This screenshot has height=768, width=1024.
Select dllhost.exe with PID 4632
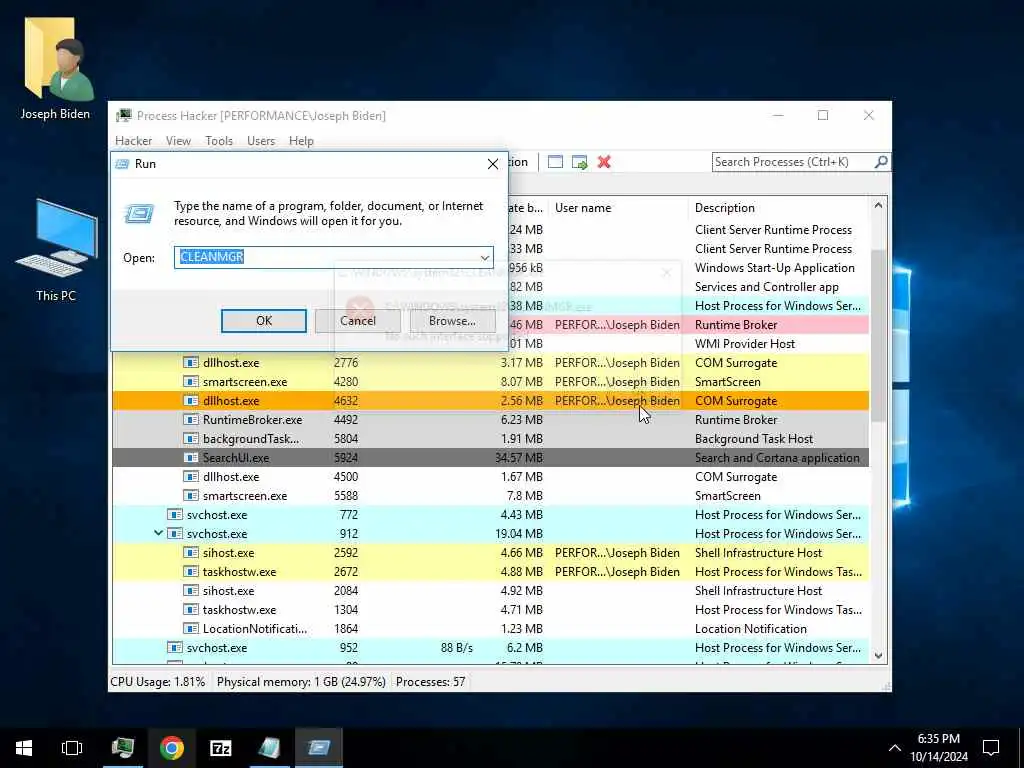pos(490,401)
